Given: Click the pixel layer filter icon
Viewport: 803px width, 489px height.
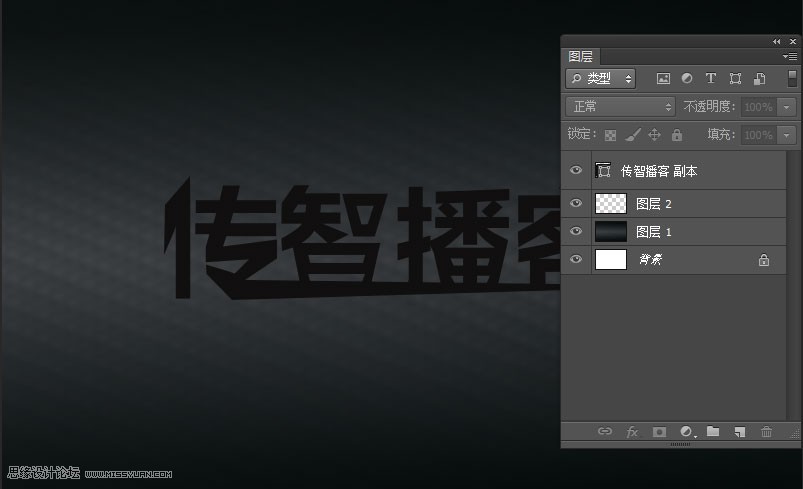Looking at the screenshot, I should pyautogui.click(x=663, y=78).
